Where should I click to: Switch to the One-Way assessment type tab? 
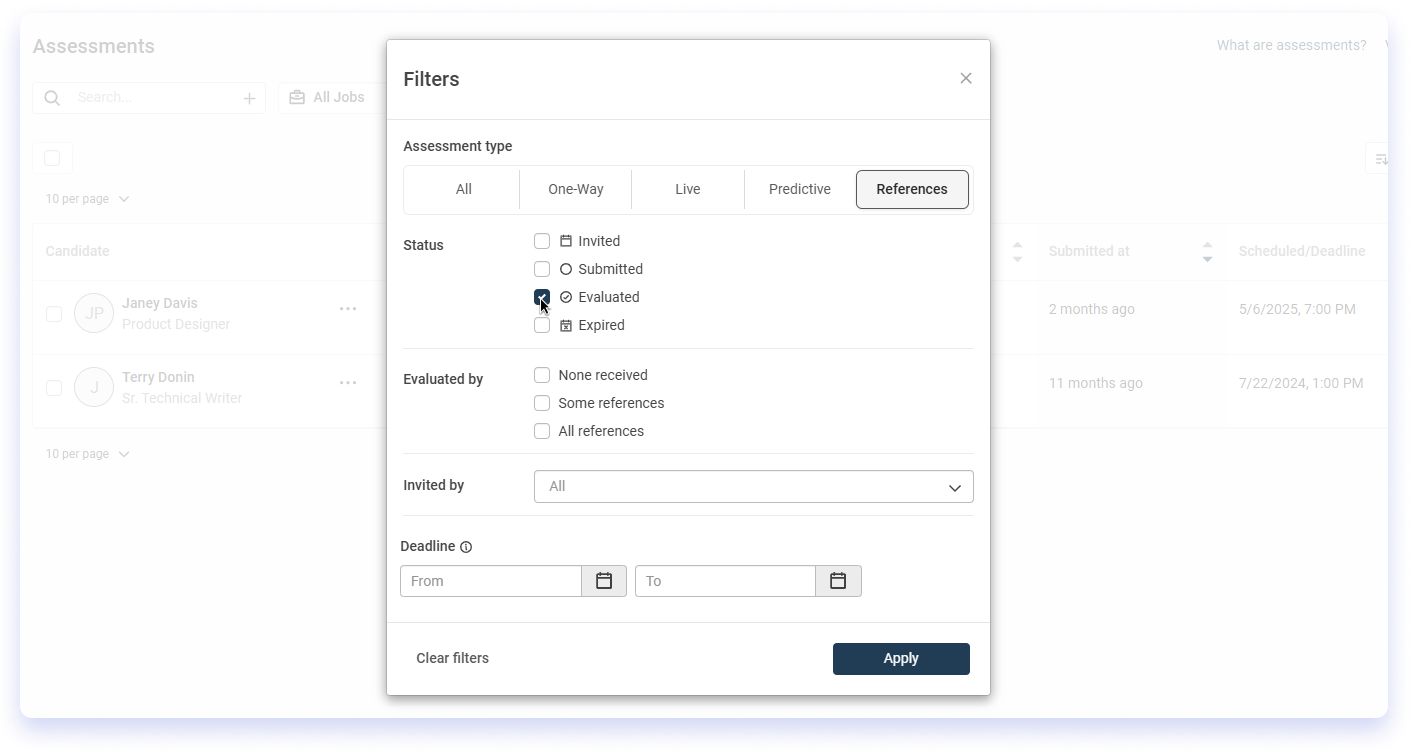[575, 189]
